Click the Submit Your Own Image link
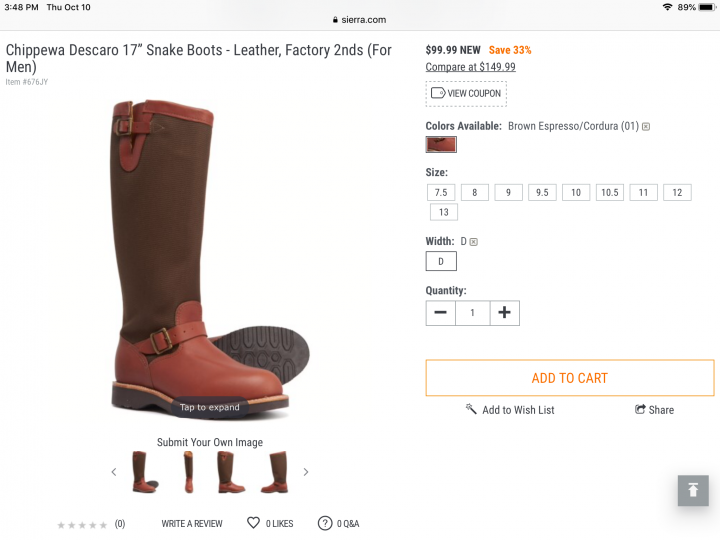 210,442
